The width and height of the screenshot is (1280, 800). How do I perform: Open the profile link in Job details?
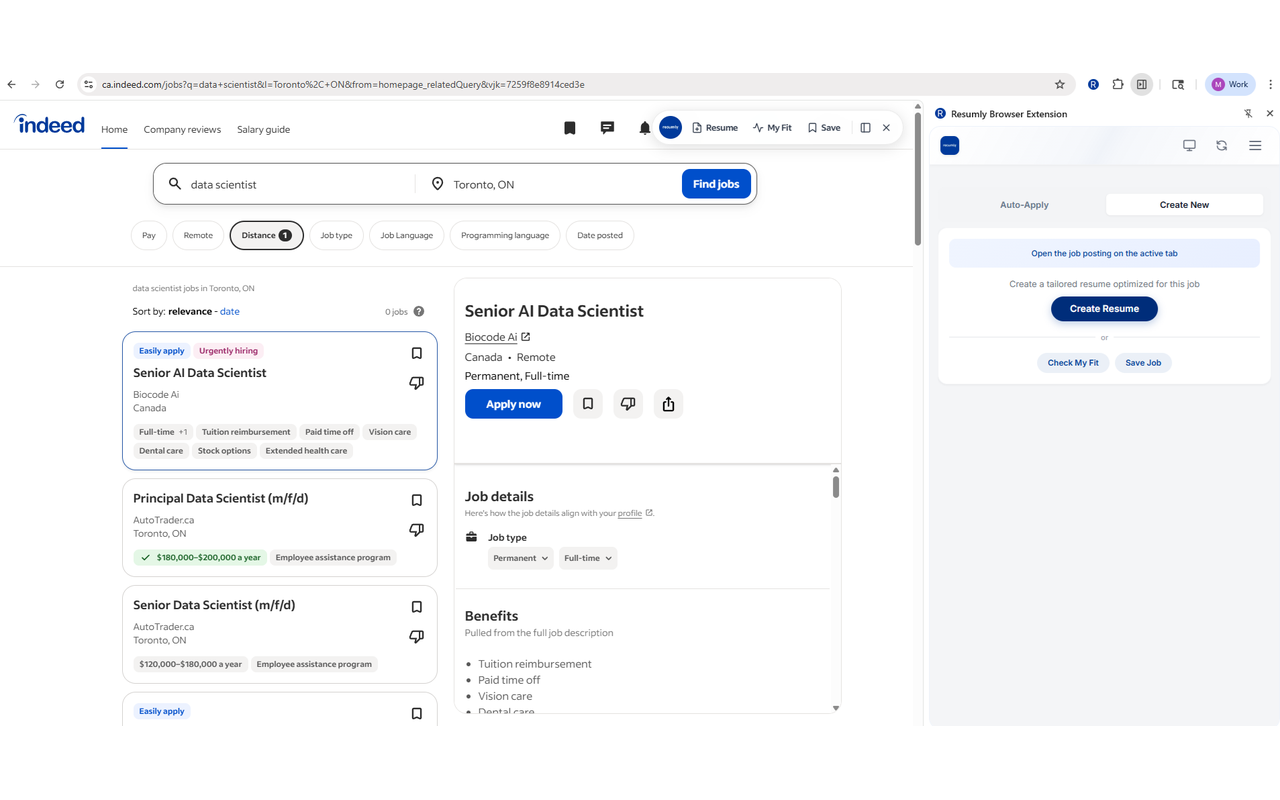630,513
